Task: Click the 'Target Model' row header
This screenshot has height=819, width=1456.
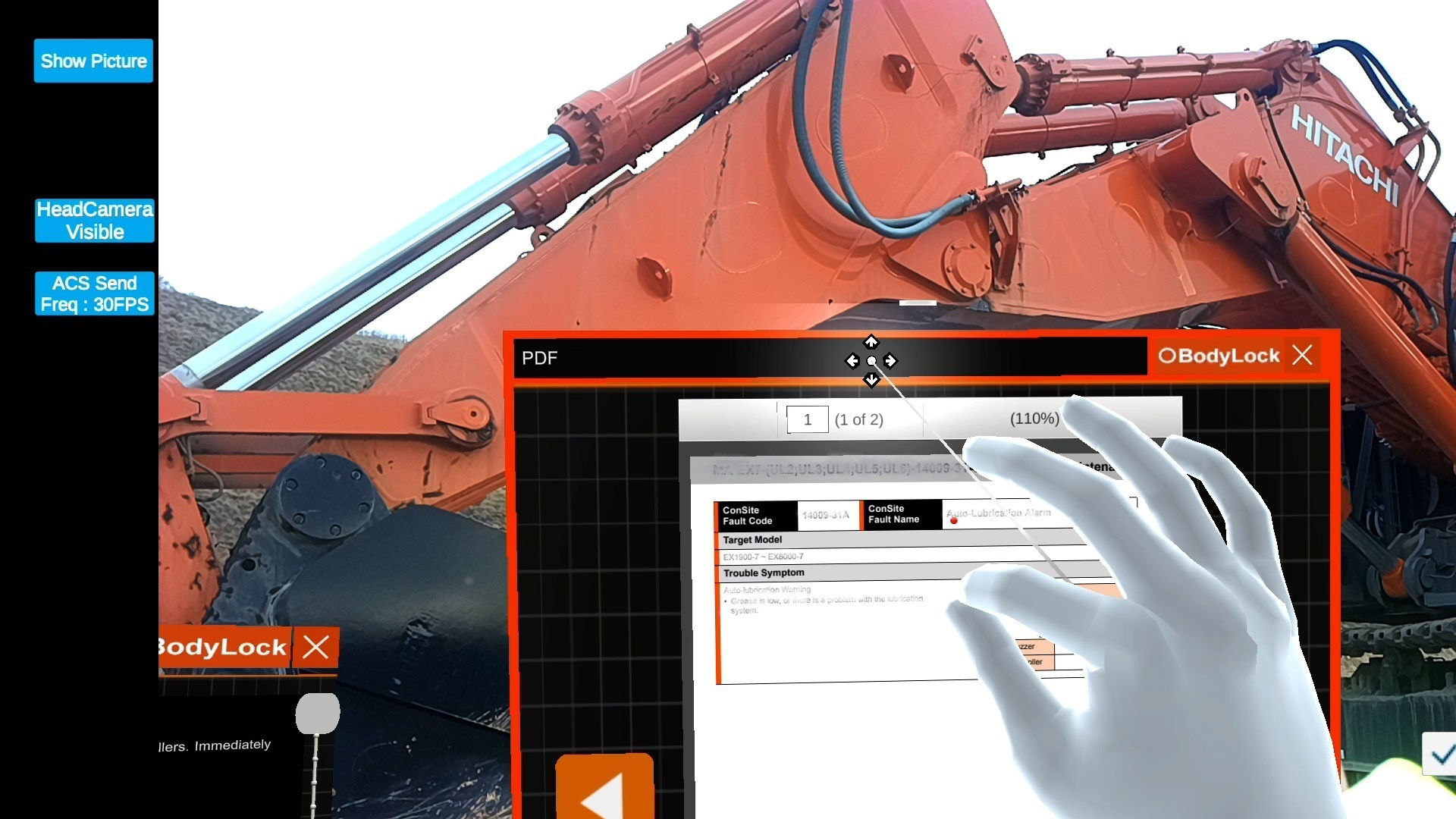Action: click(902, 540)
